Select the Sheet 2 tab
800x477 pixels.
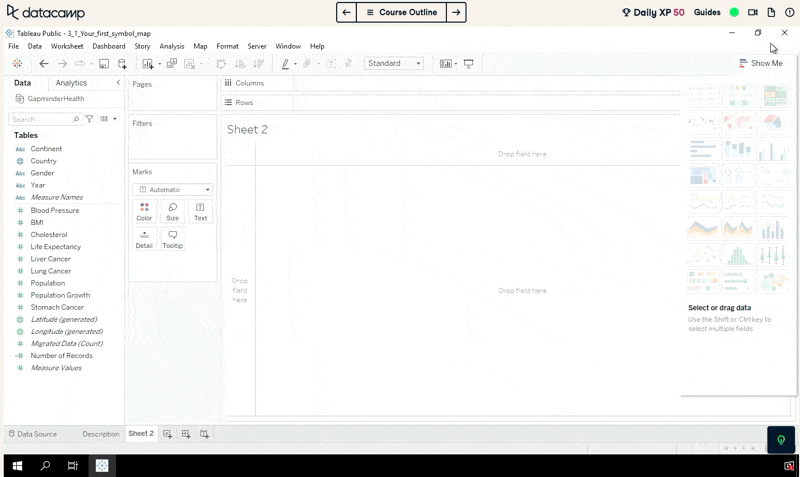141,433
